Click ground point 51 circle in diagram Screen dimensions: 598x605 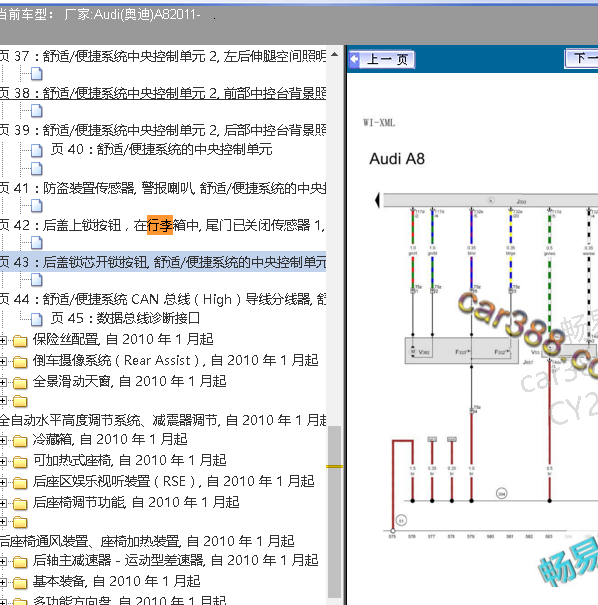pyautogui.click(x=401, y=520)
